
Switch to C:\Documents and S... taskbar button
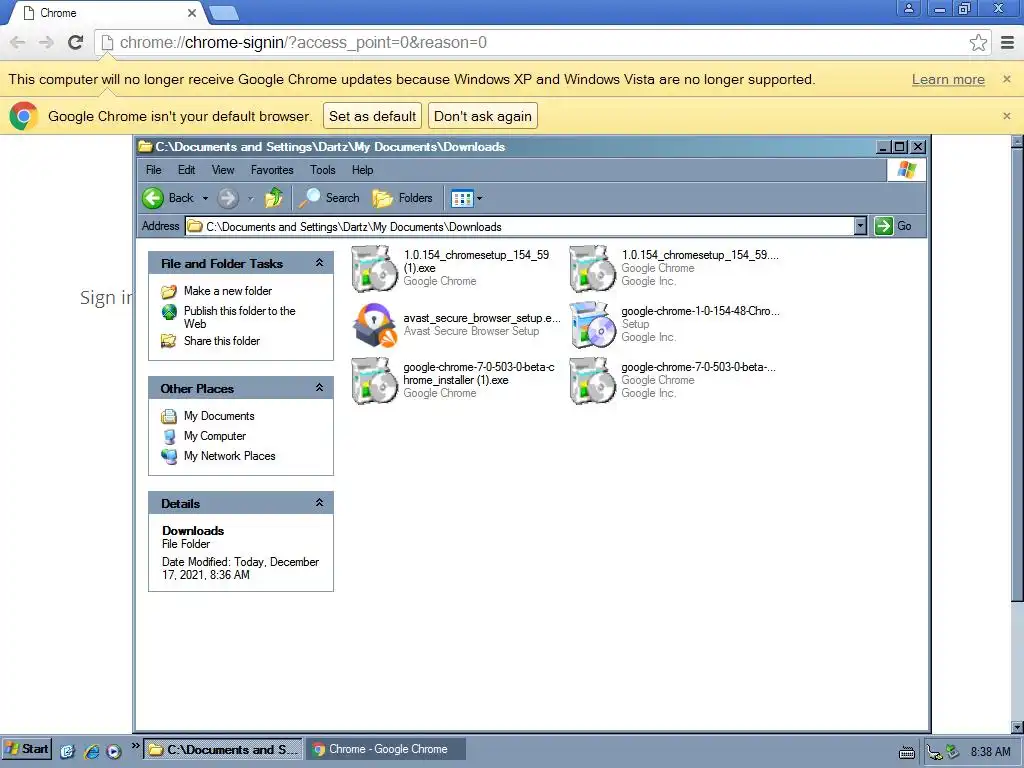click(223, 749)
